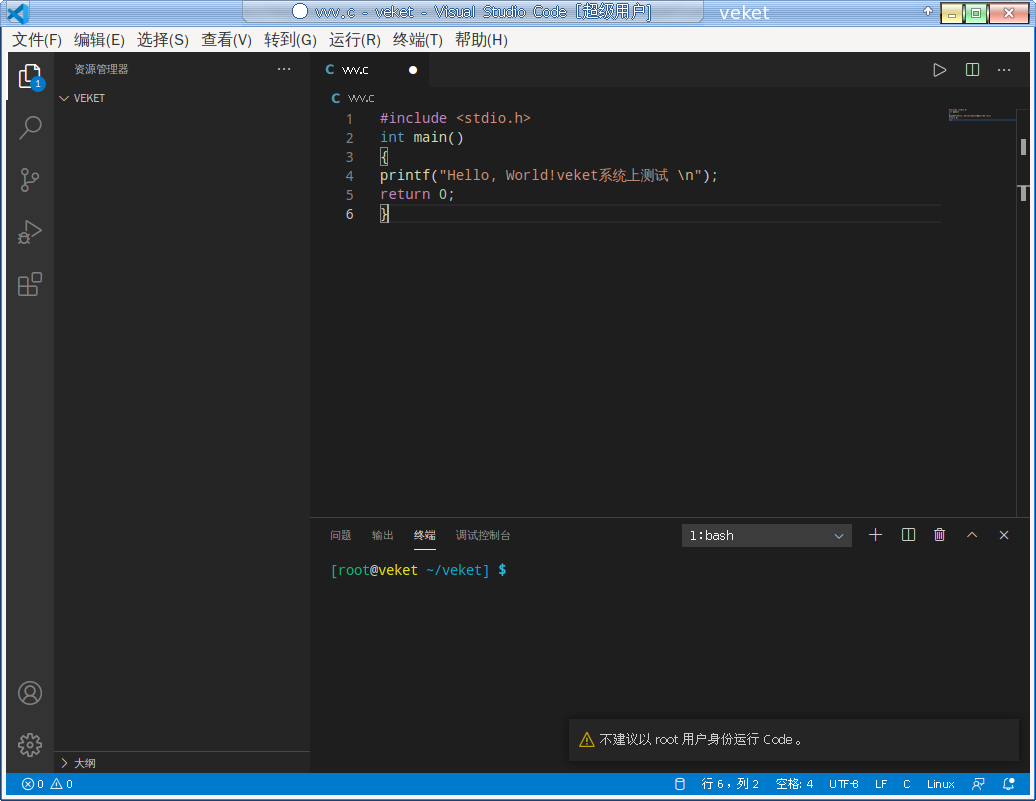Split the terminal panel
This screenshot has width=1036, height=801.
pyautogui.click(x=908, y=535)
